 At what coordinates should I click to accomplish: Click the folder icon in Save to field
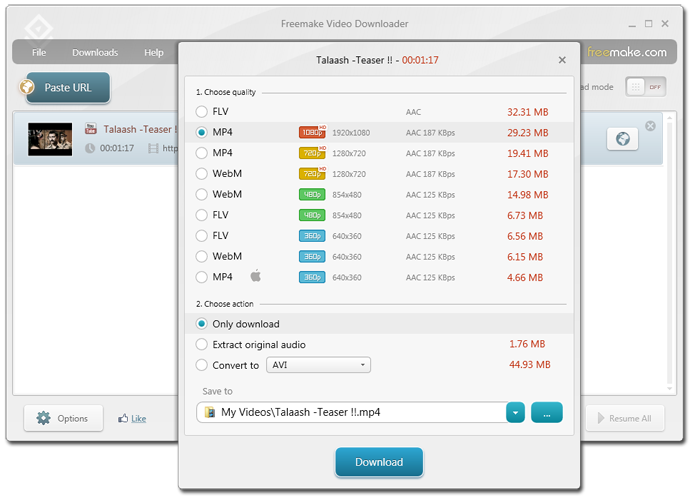click(x=209, y=412)
